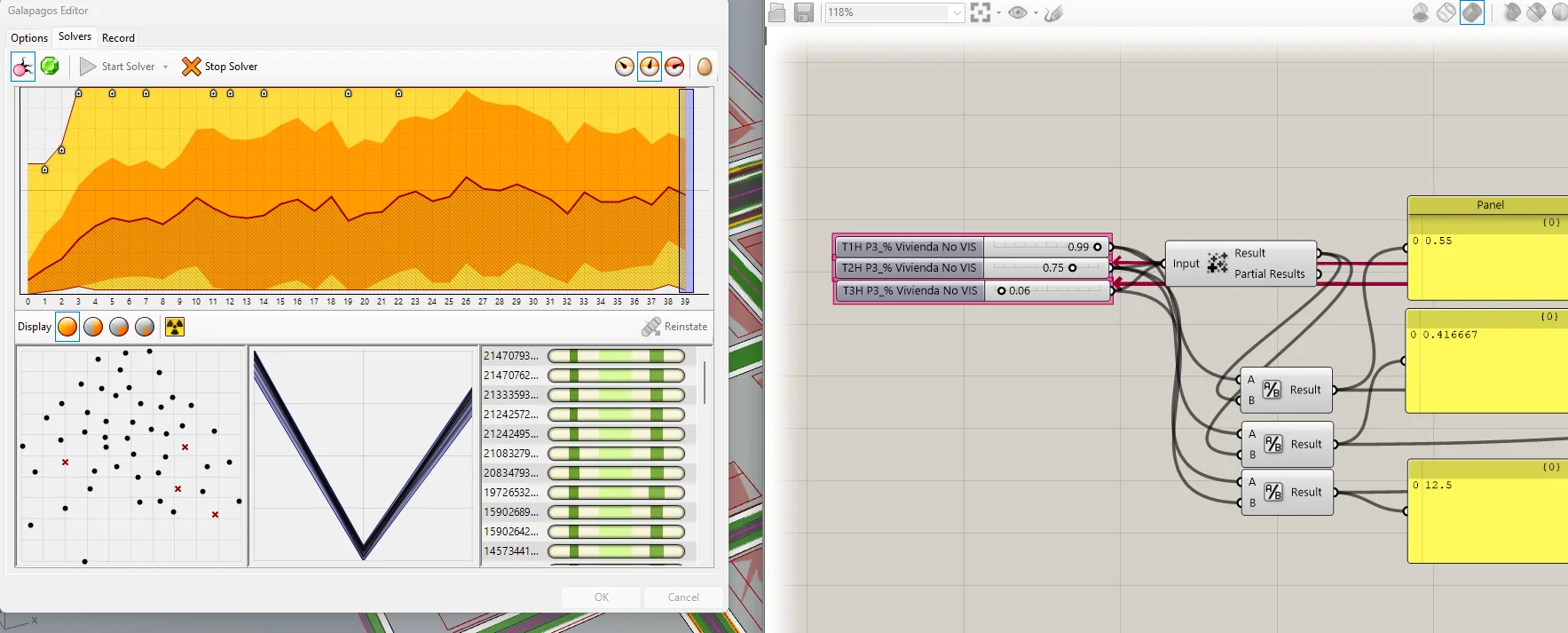Open the Start Solver dropdown arrow
The image size is (1568, 633).
[165, 67]
